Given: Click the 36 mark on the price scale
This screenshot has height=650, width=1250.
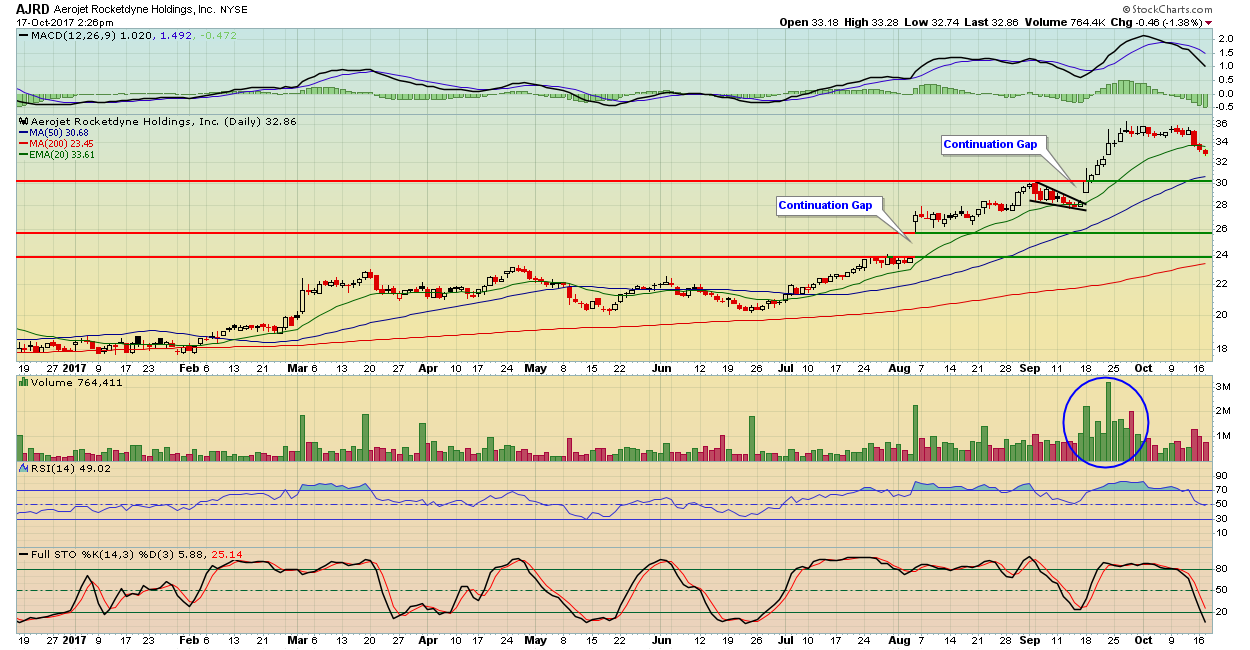Looking at the screenshot, I should [1223, 124].
